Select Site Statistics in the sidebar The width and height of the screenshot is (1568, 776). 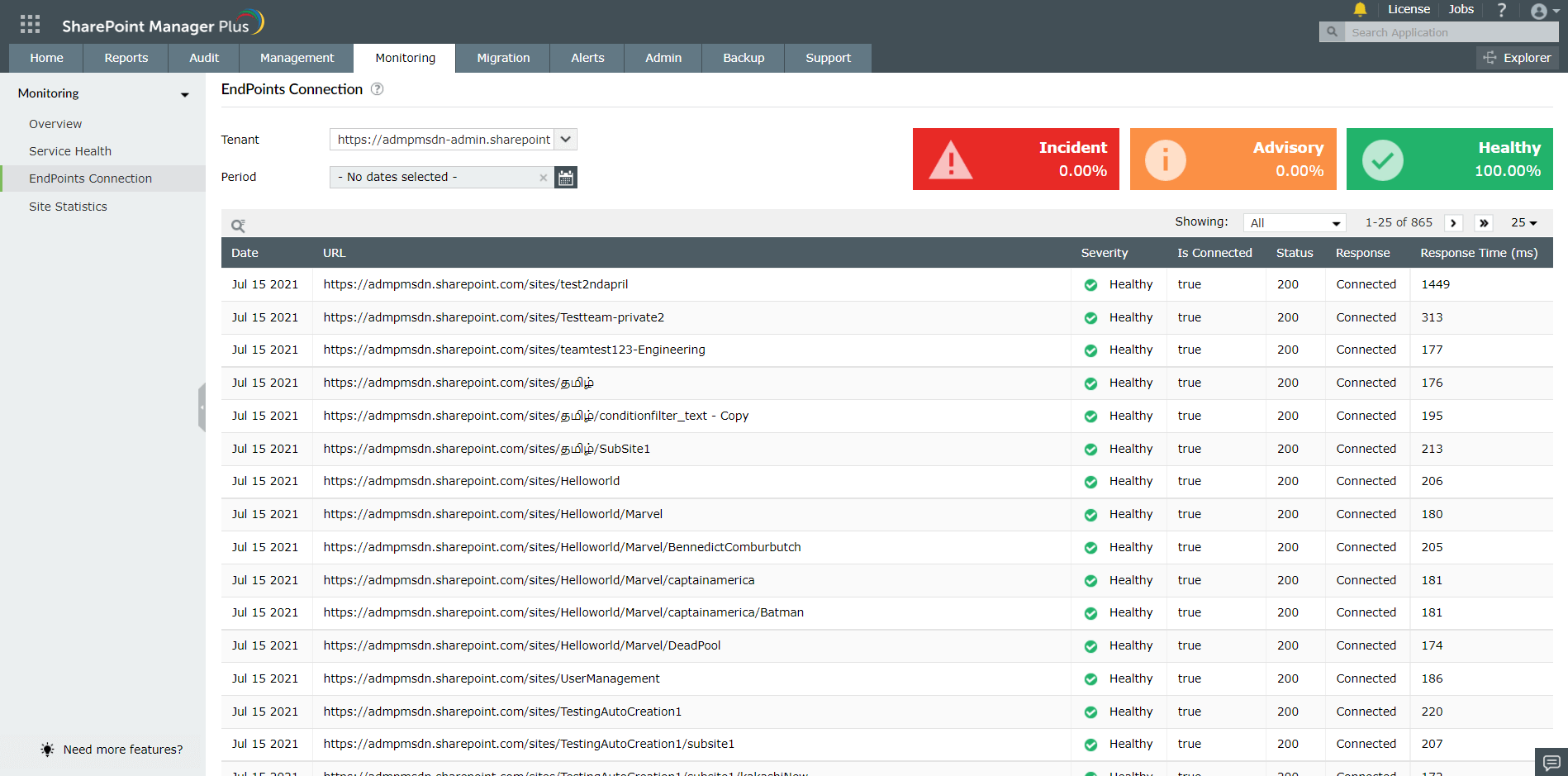point(68,206)
